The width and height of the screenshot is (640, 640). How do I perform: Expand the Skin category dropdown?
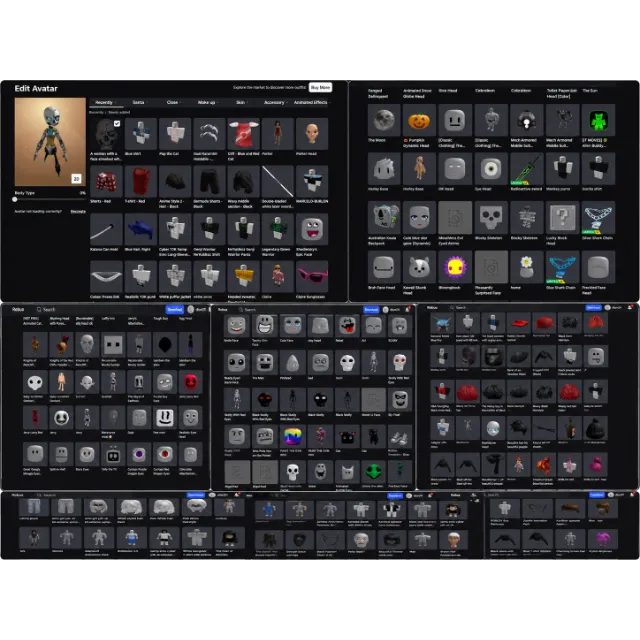[x=242, y=102]
